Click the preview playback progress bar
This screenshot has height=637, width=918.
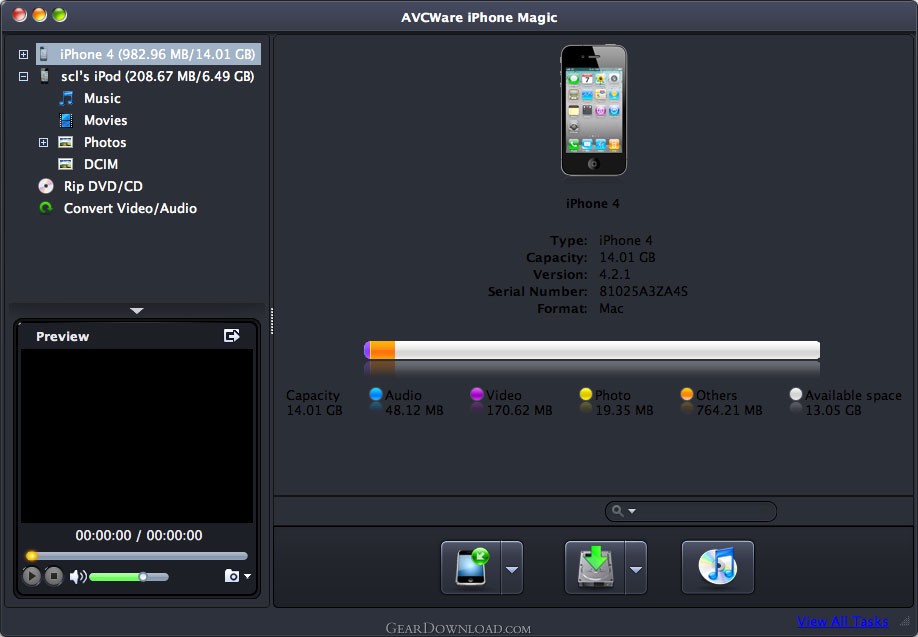coord(137,556)
